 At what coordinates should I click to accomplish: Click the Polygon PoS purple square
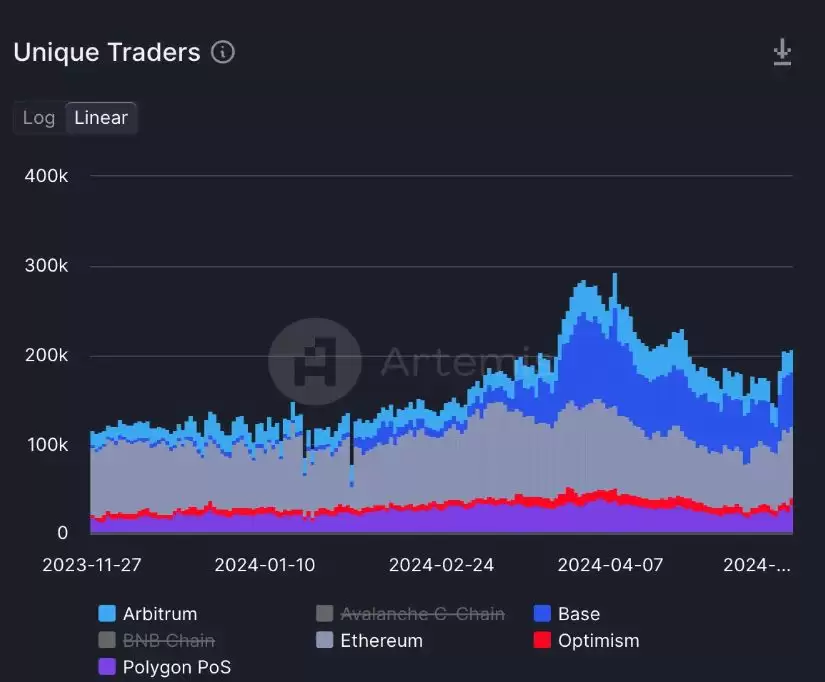[107, 666]
